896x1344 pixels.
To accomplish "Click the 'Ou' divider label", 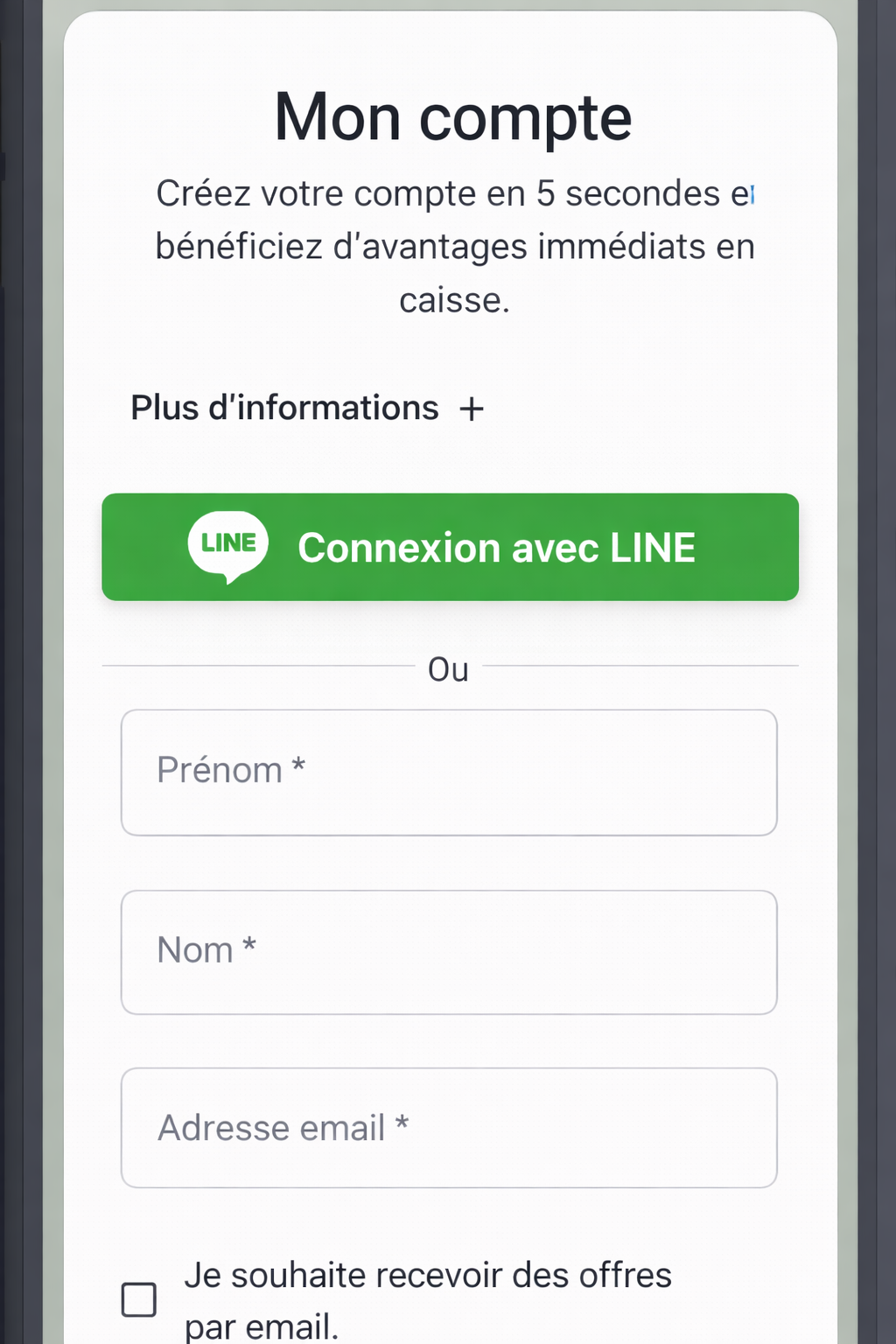I will coord(448,669).
